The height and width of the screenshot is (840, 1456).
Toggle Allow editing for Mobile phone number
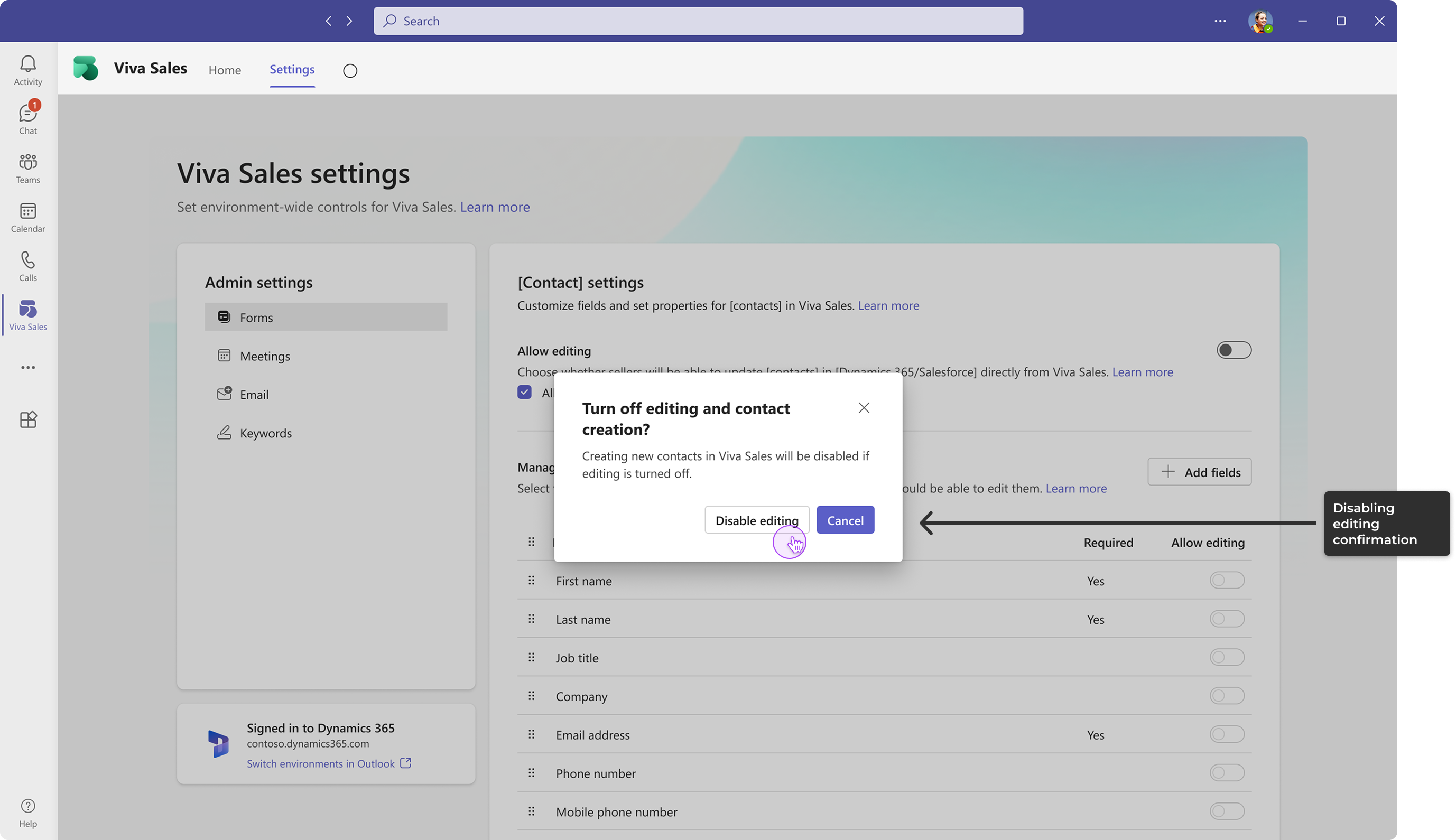pyautogui.click(x=1227, y=811)
